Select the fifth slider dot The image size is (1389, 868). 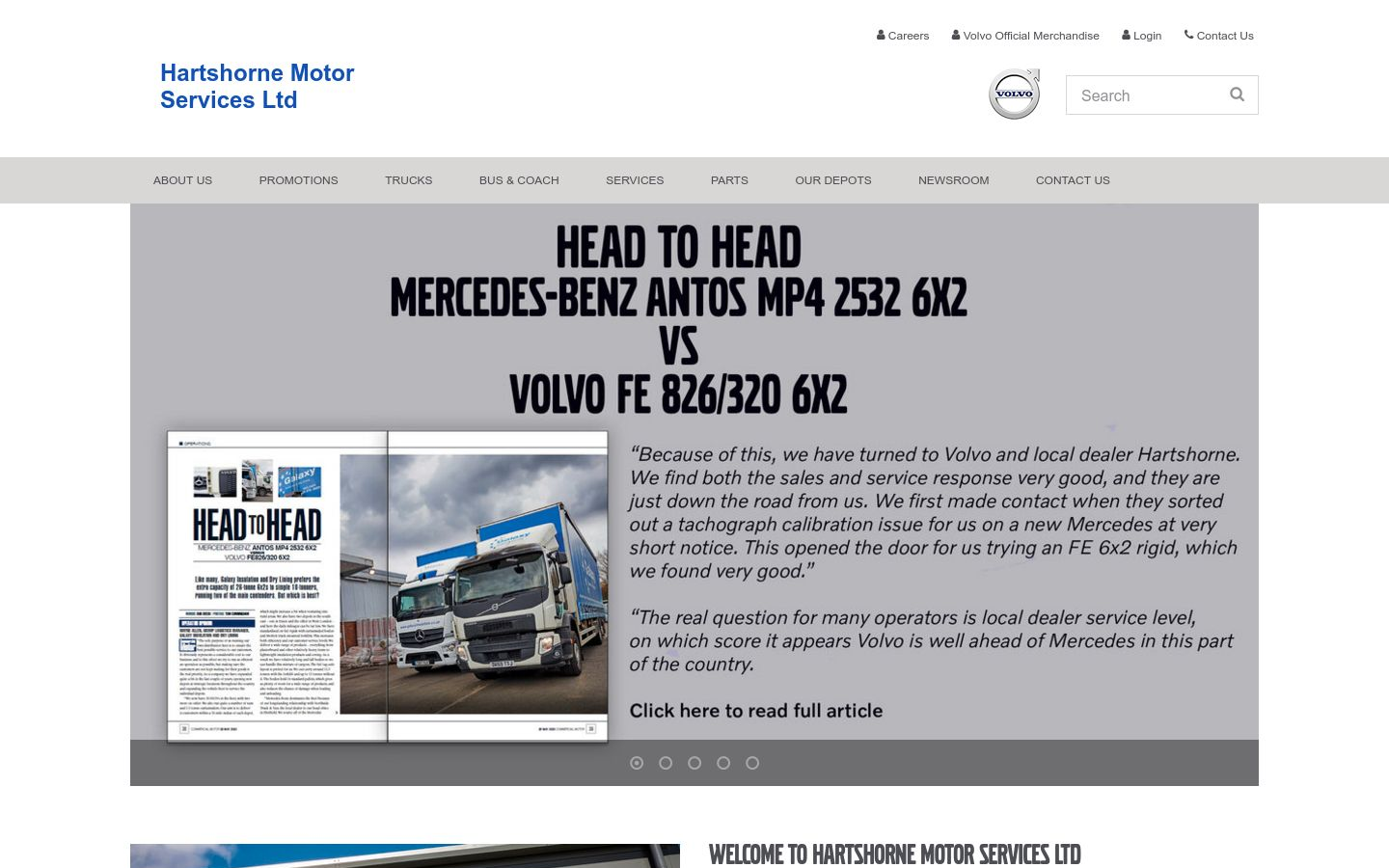752,763
